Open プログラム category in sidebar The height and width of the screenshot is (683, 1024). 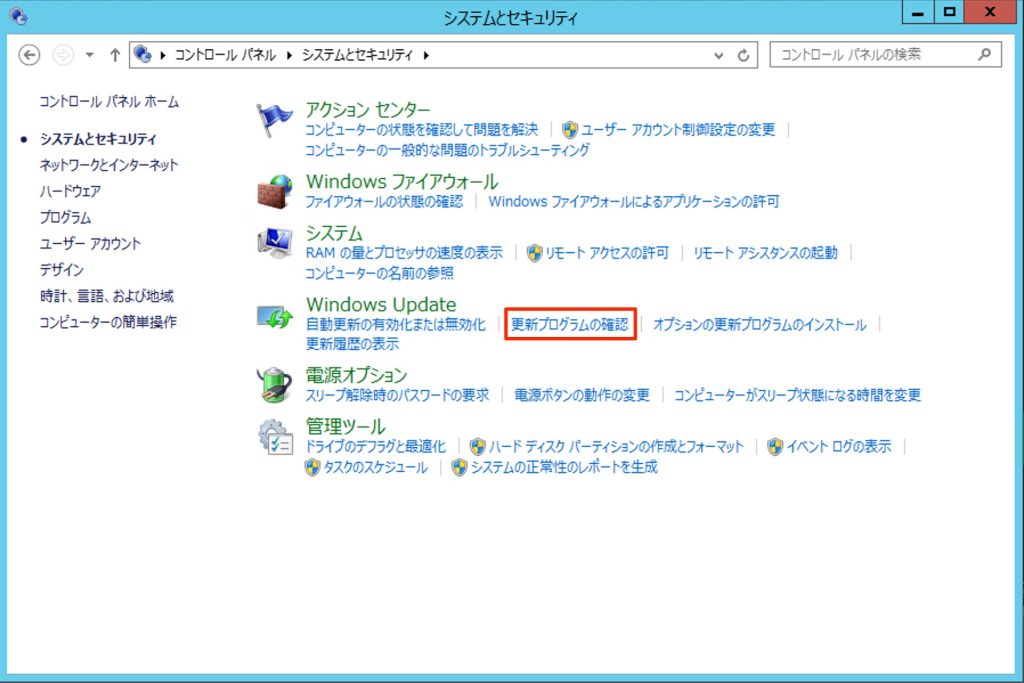pyautogui.click(x=65, y=217)
